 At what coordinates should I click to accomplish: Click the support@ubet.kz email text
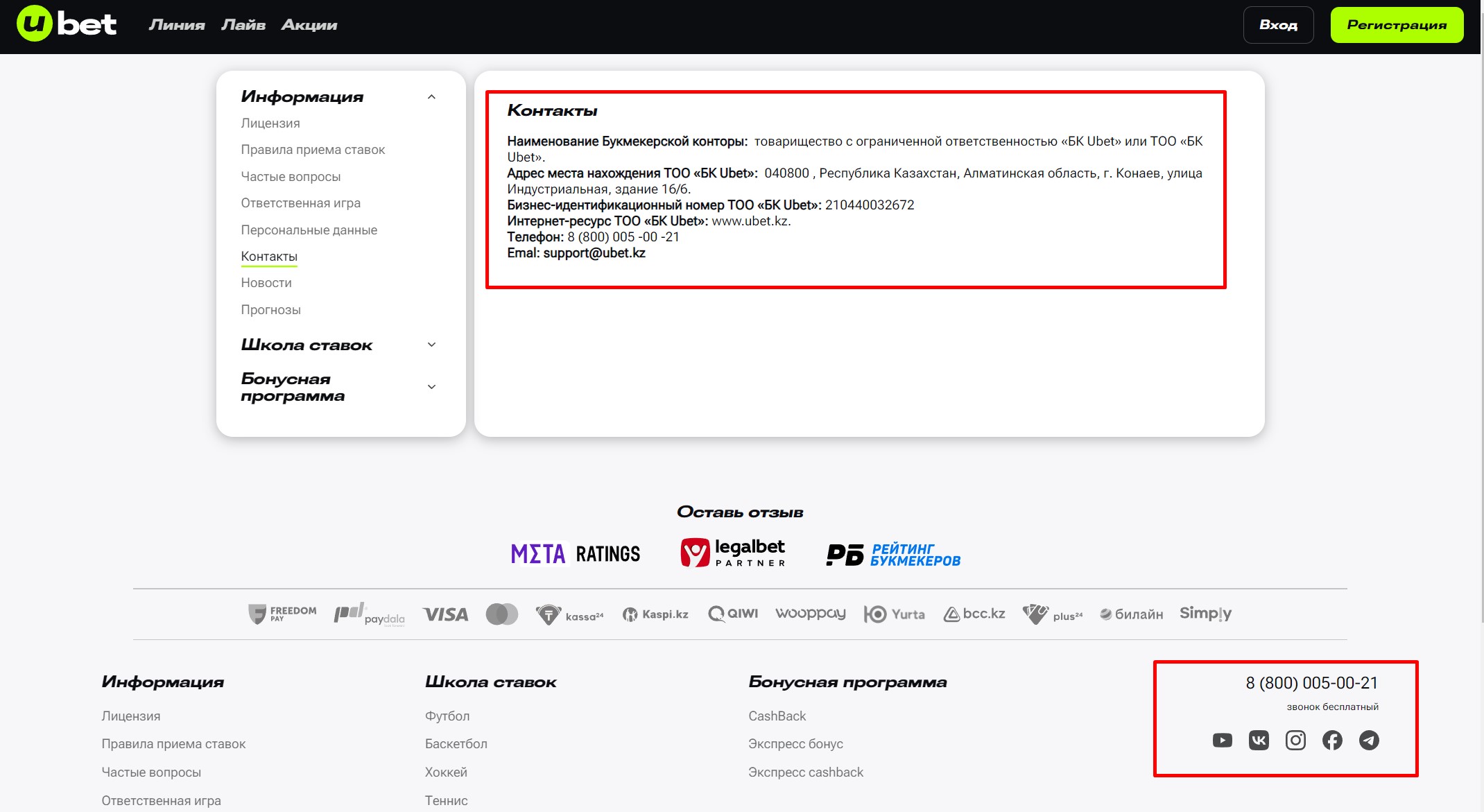click(594, 253)
